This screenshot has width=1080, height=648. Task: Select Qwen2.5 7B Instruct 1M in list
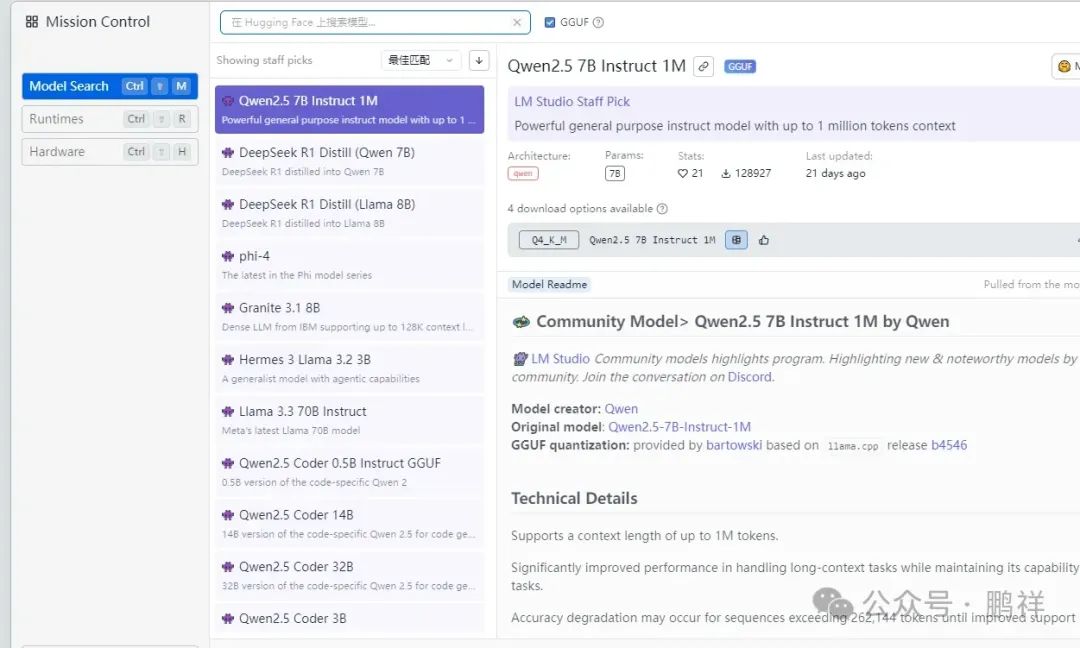pos(349,109)
